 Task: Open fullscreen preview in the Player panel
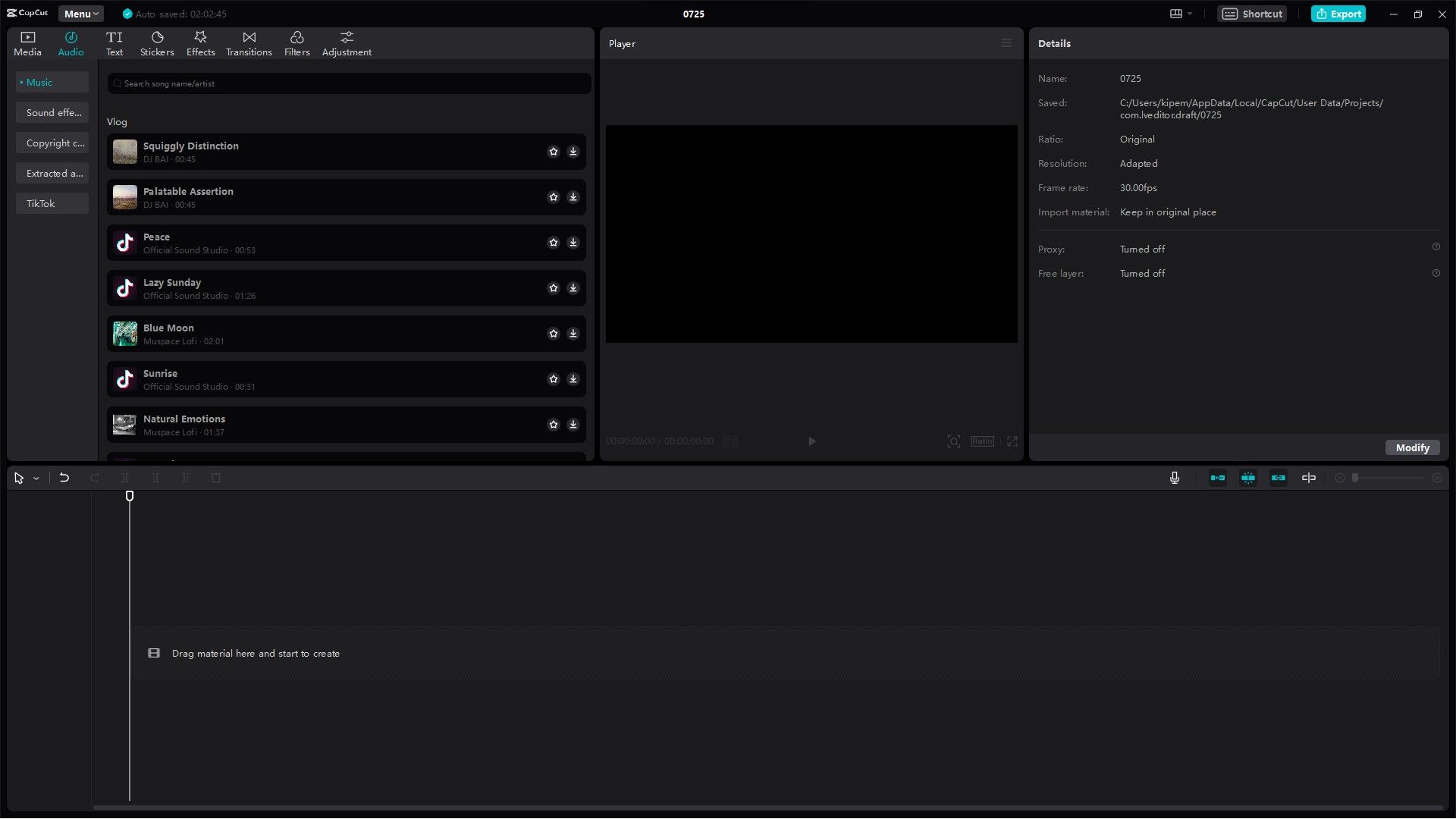(1012, 441)
